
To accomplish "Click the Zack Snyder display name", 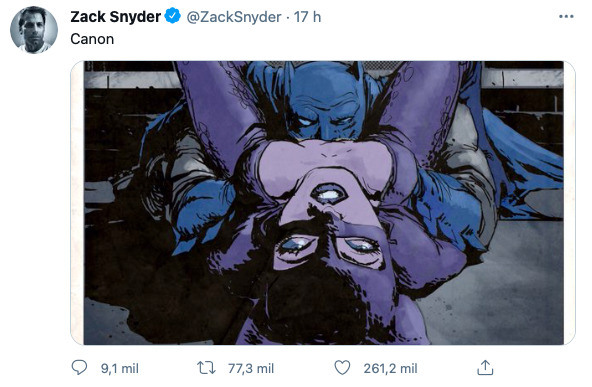I will pos(116,17).
